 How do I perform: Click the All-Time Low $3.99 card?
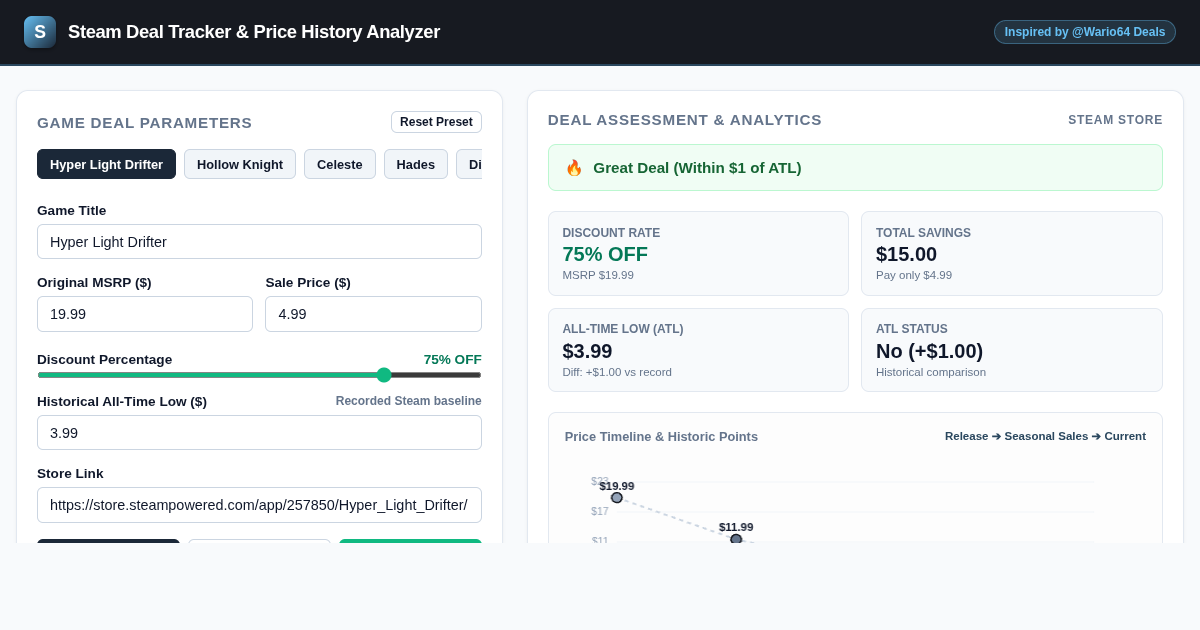(x=698, y=350)
